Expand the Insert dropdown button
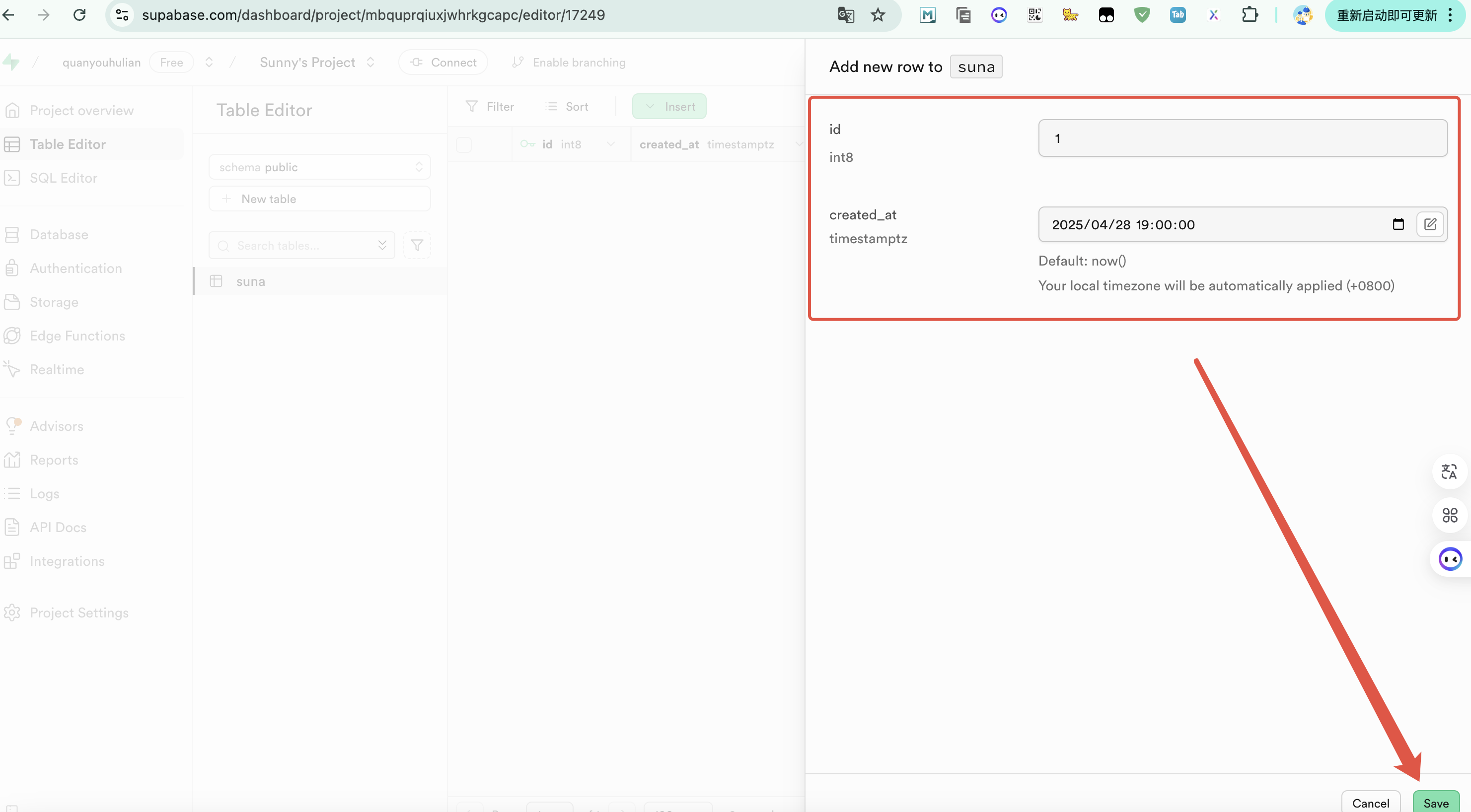 point(668,107)
